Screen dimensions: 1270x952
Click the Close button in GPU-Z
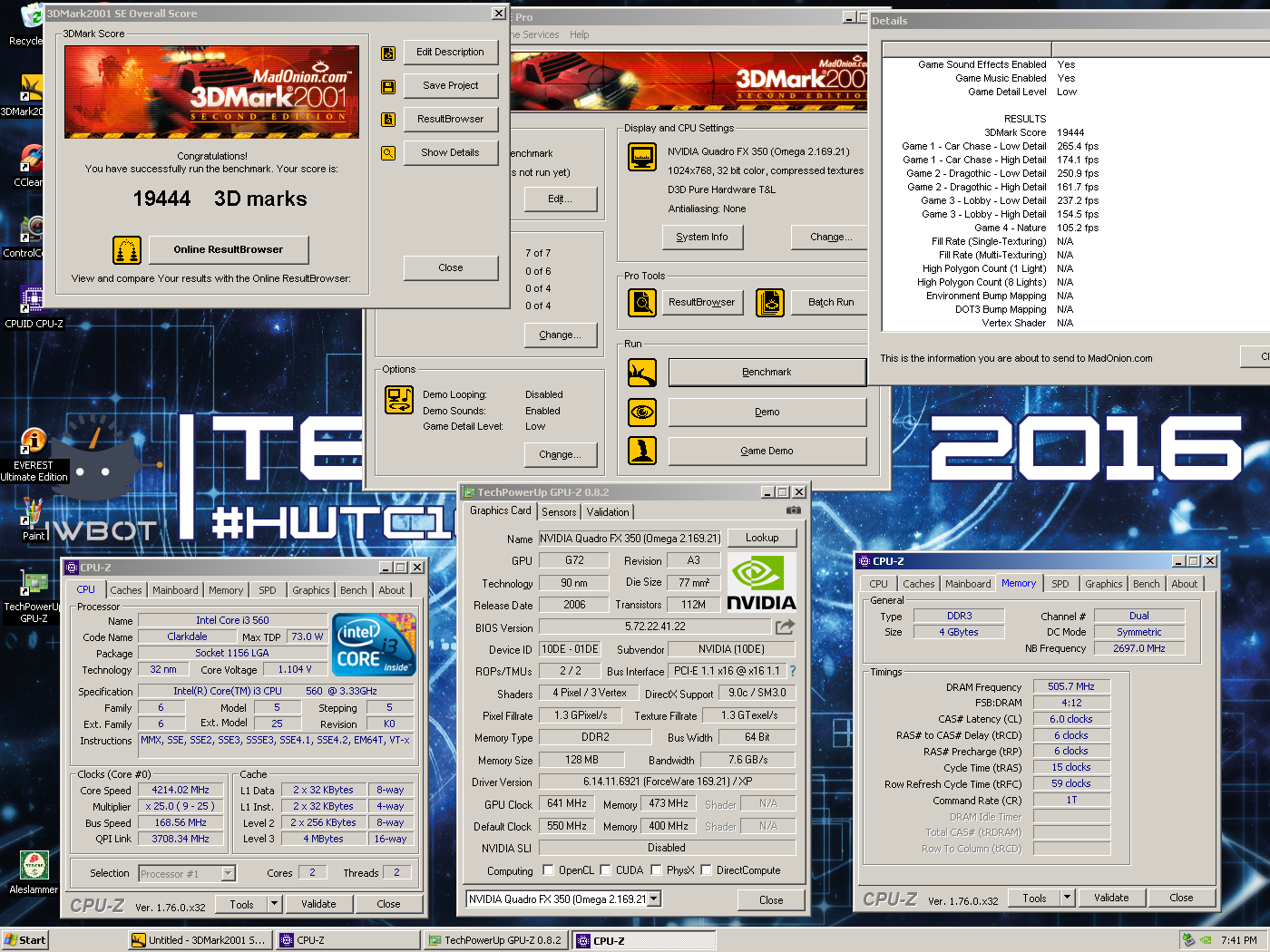[771, 900]
